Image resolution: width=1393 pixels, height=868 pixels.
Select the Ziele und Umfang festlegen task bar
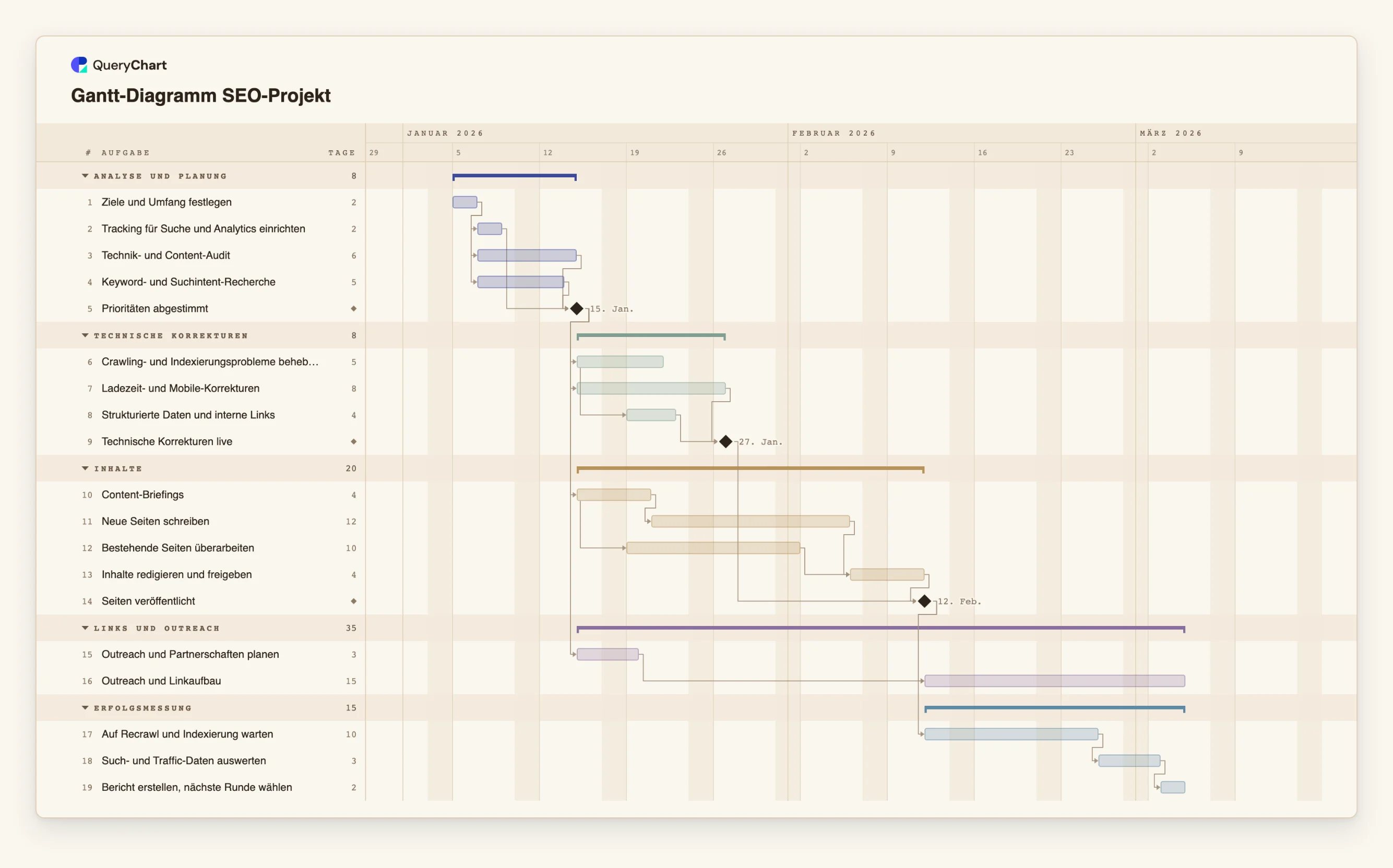465,202
